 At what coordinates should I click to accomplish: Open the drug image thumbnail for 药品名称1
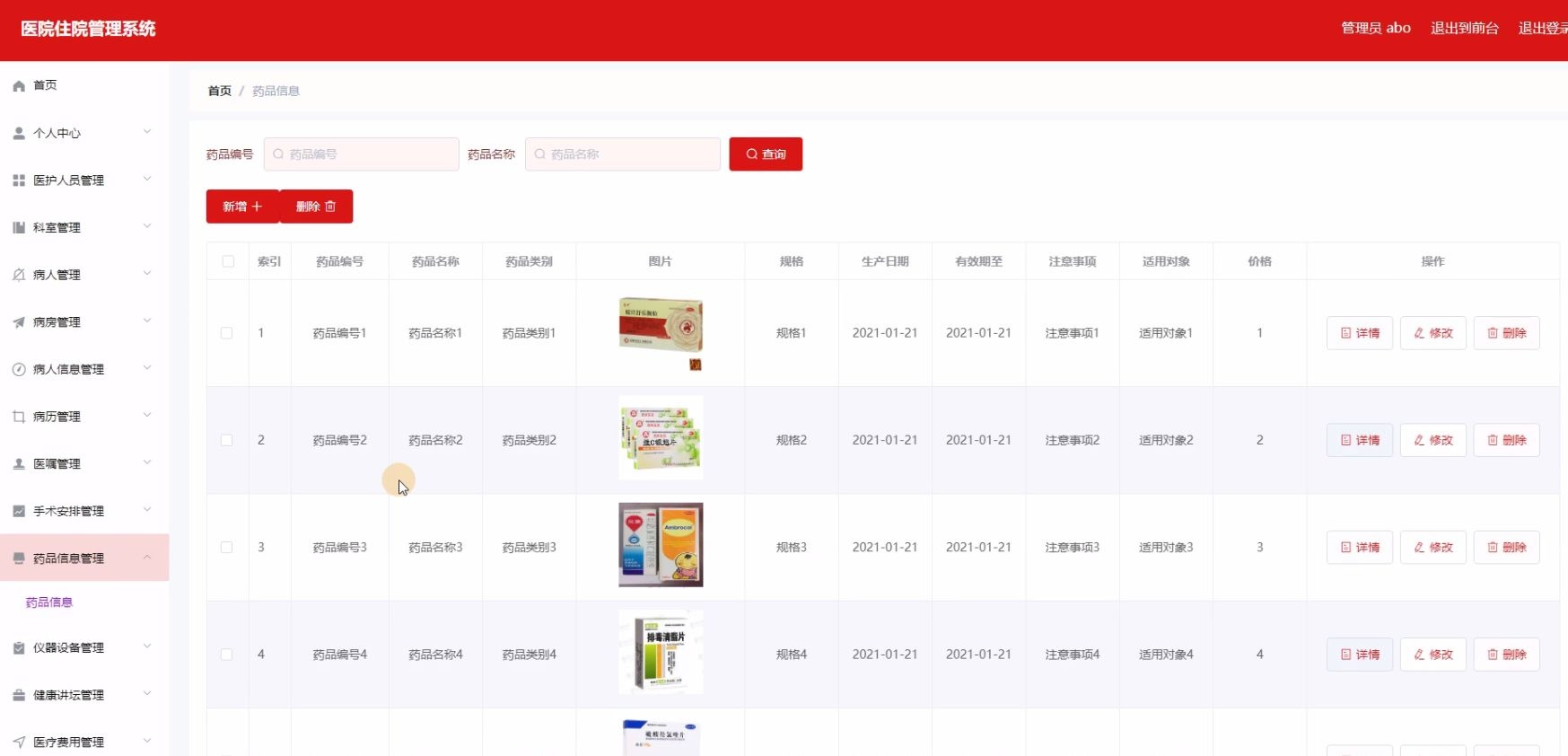(661, 333)
